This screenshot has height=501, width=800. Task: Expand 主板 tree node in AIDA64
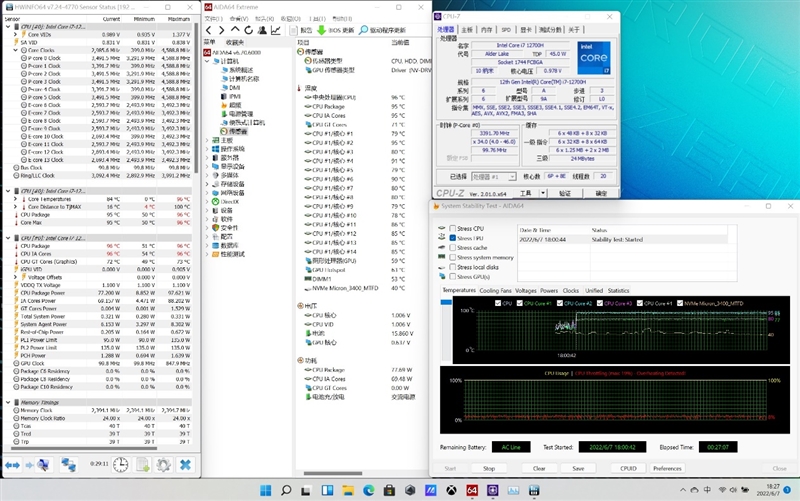[207, 140]
